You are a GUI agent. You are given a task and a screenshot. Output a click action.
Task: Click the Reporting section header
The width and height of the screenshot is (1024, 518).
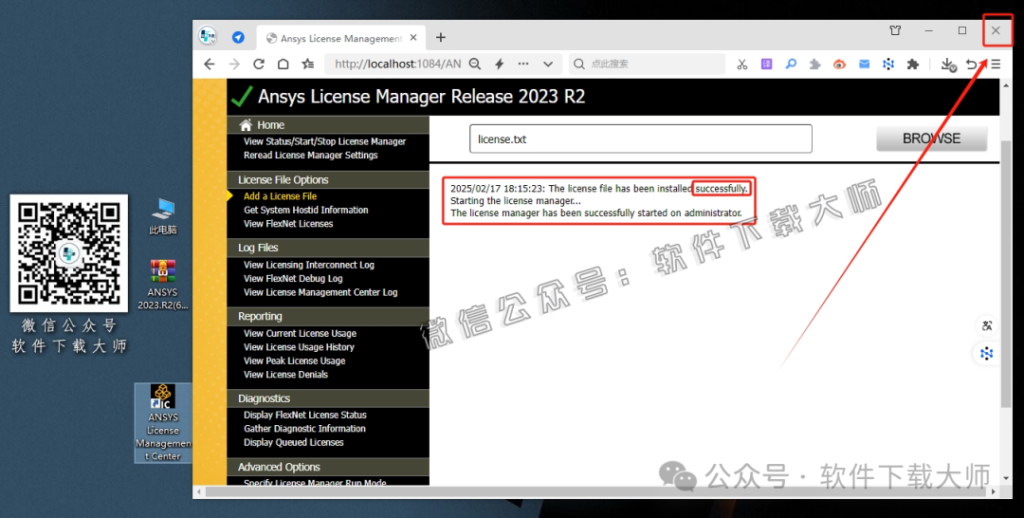coord(328,316)
